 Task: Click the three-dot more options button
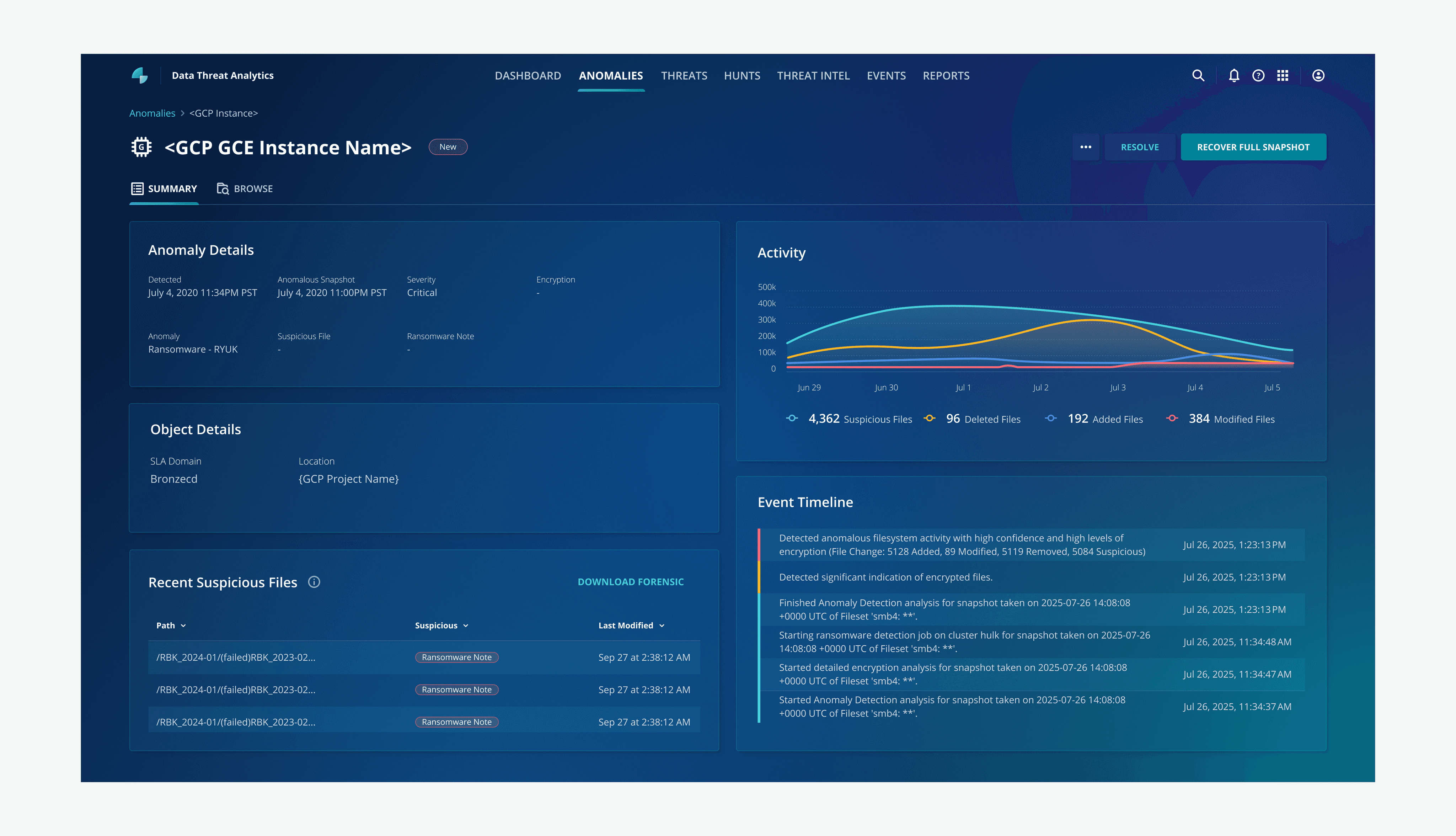point(1085,147)
